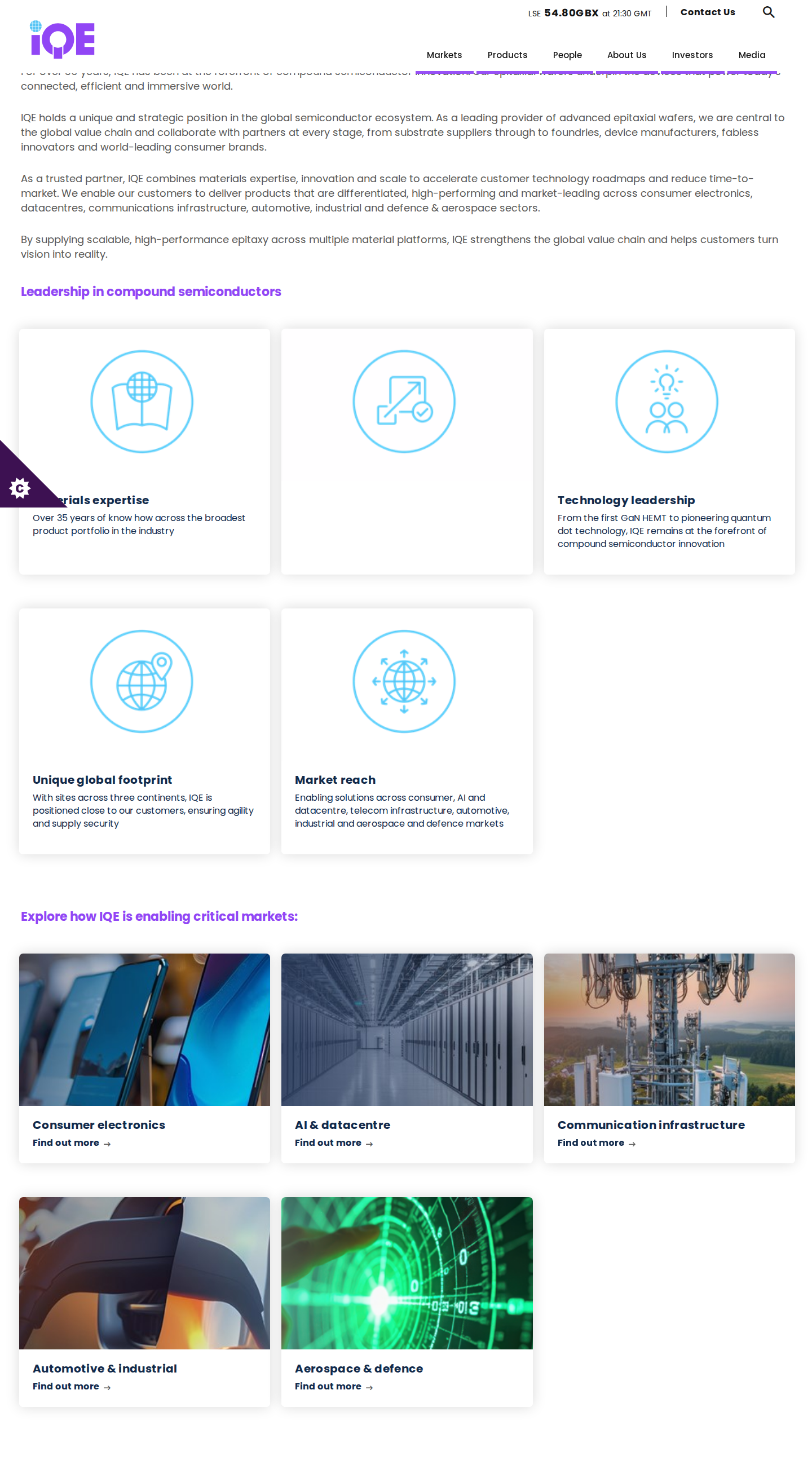Open Communication infrastructure title link
This screenshot has width=812, height=1465.
point(651,1125)
